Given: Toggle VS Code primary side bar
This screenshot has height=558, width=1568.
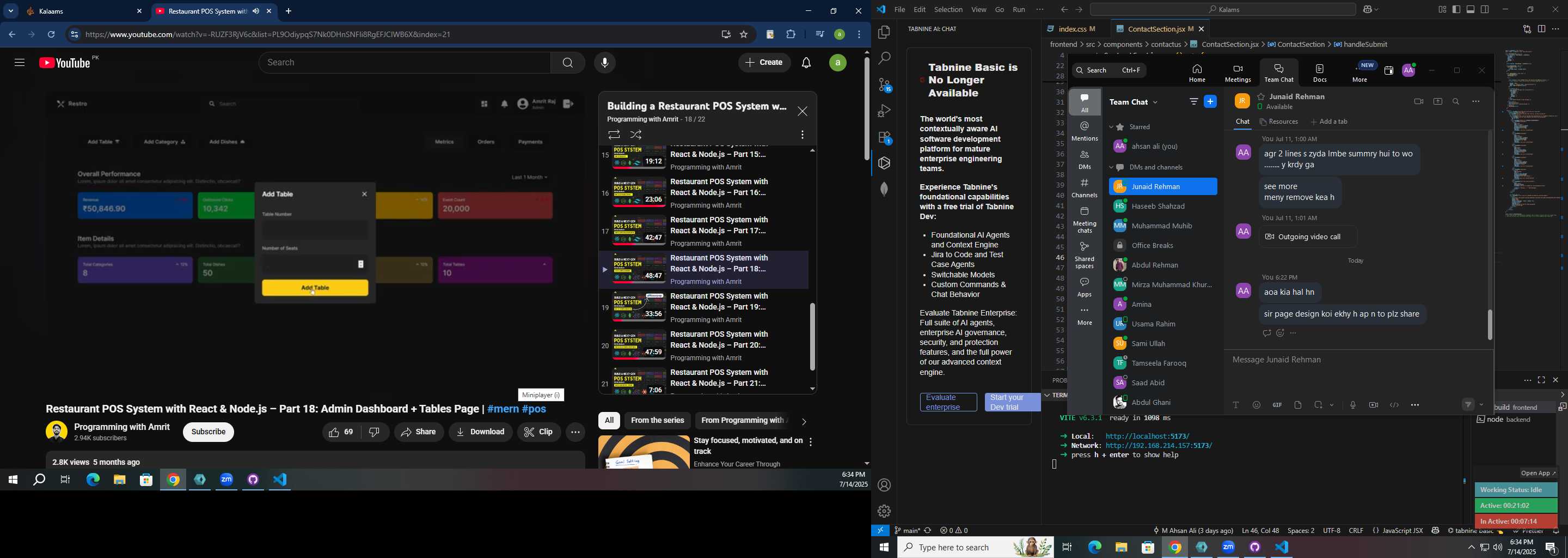Looking at the screenshot, I should 1456,10.
